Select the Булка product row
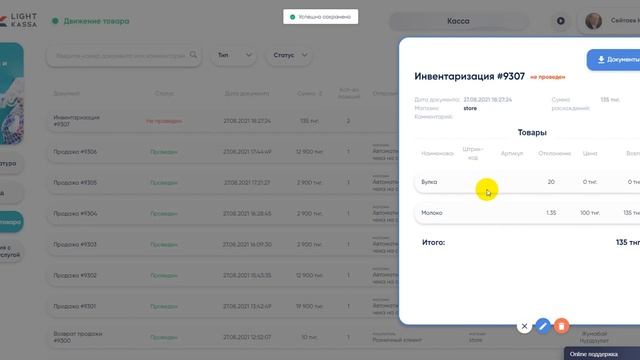 pyautogui.click(x=527, y=182)
